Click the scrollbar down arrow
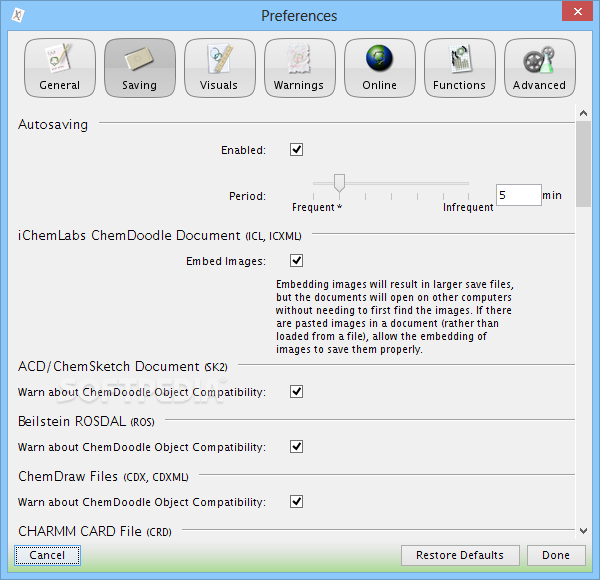Screen dimensions: 600x580 [x=583, y=531]
